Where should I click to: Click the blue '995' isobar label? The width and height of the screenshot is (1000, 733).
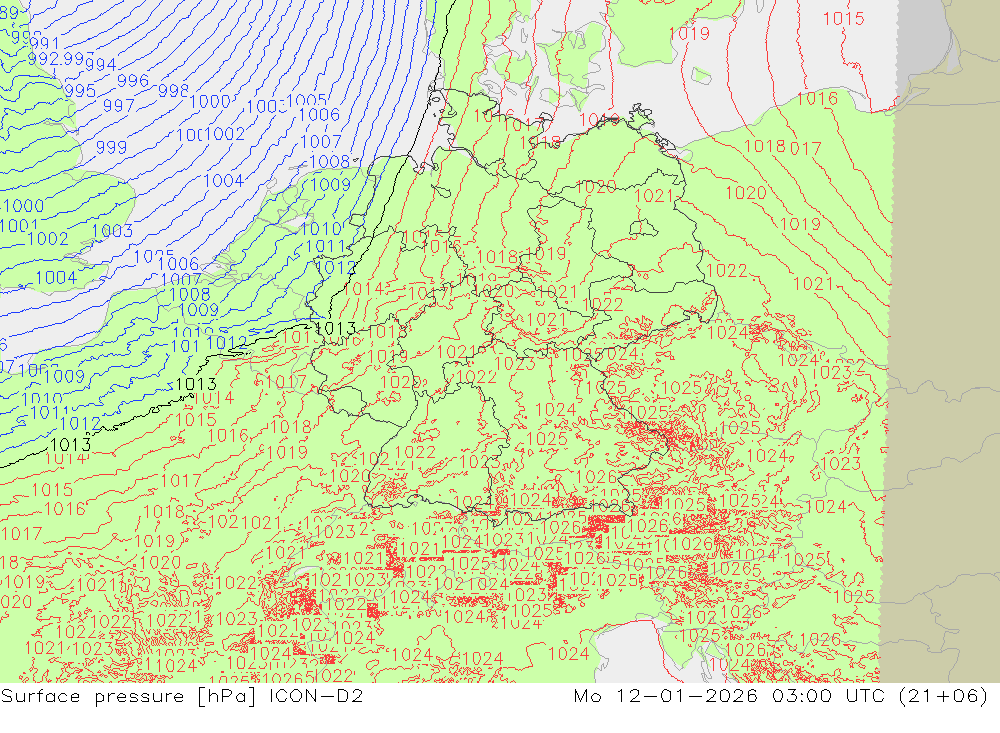point(80,91)
